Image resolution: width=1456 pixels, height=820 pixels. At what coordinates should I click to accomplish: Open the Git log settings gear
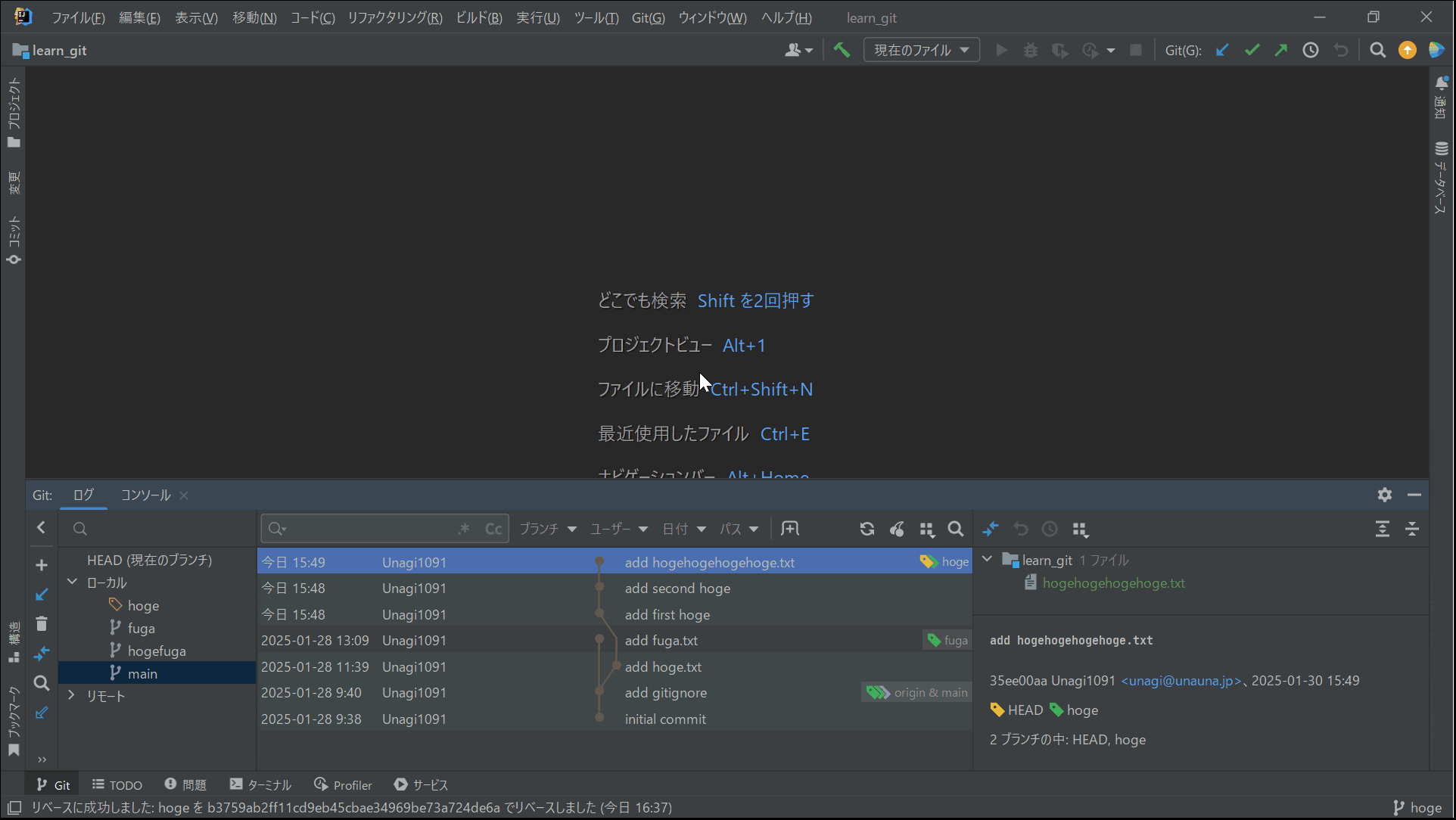1385,495
